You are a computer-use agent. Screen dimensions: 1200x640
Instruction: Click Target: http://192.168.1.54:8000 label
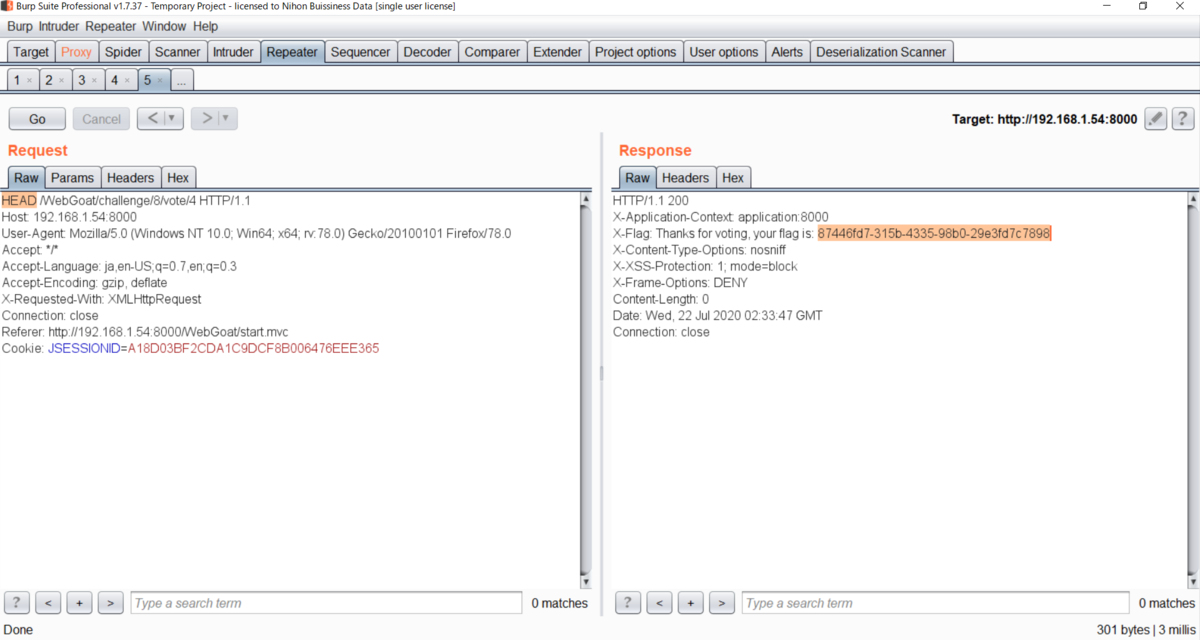pos(1045,119)
